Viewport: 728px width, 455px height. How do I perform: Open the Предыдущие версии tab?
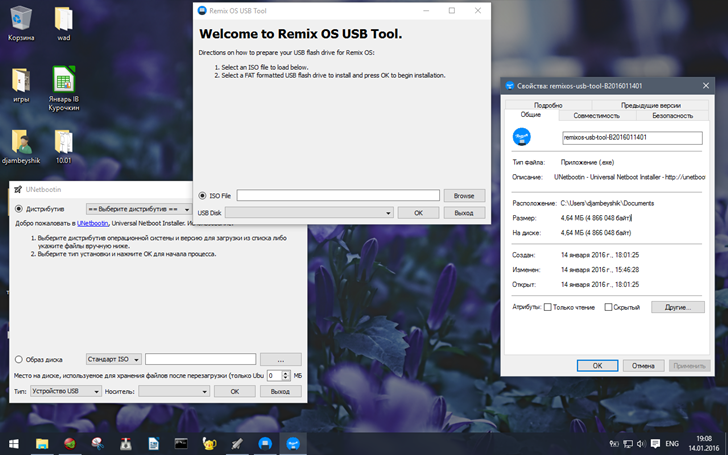coord(650,105)
